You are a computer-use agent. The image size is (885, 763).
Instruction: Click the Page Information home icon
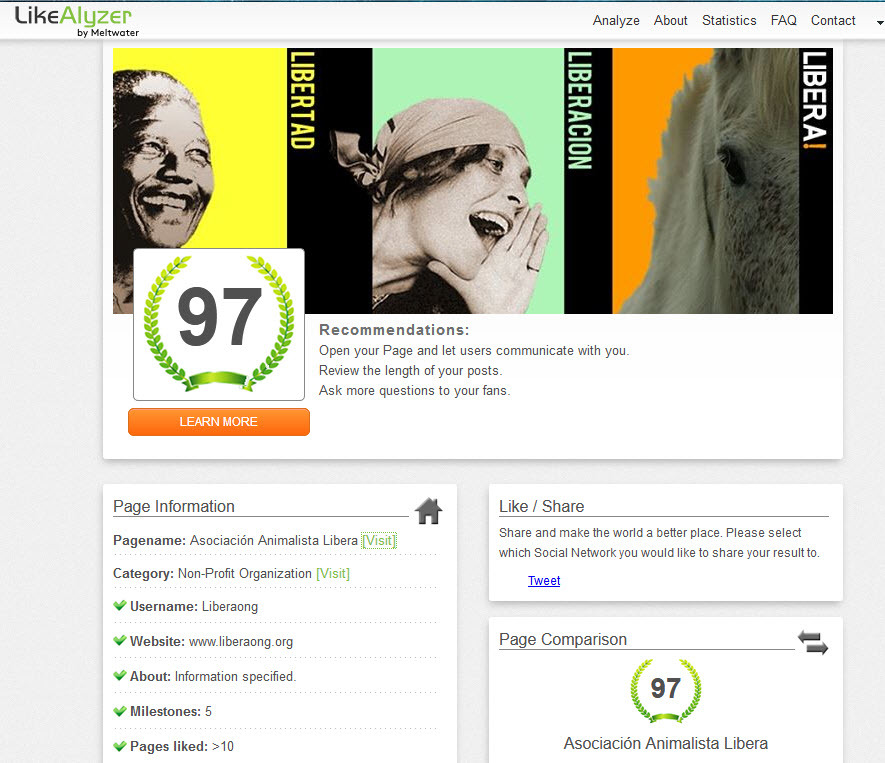click(x=428, y=511)
